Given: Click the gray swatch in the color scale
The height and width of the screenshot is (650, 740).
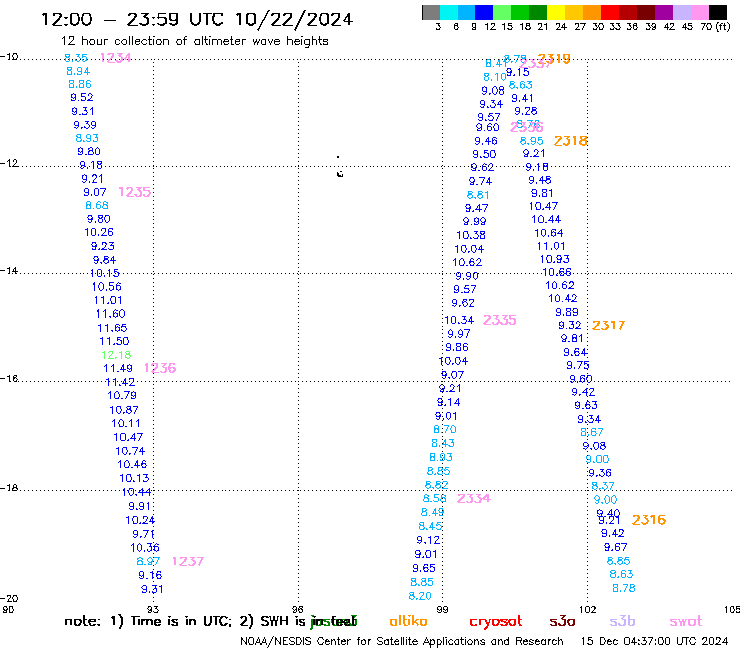Looking at the screenshot, I should point(431,12).
